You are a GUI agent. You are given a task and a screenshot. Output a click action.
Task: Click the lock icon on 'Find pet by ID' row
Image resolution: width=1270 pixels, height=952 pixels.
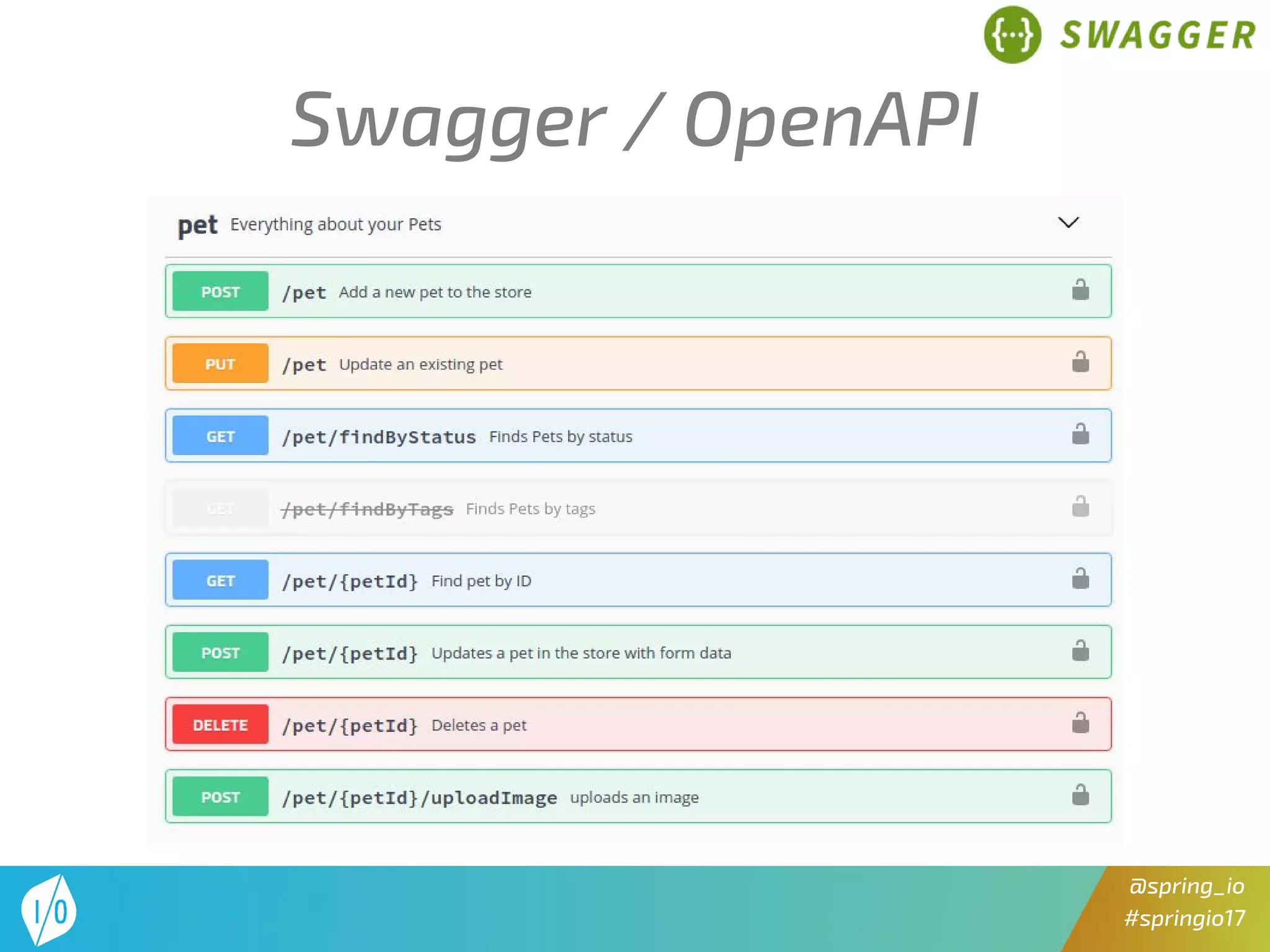click(1080, 578)
